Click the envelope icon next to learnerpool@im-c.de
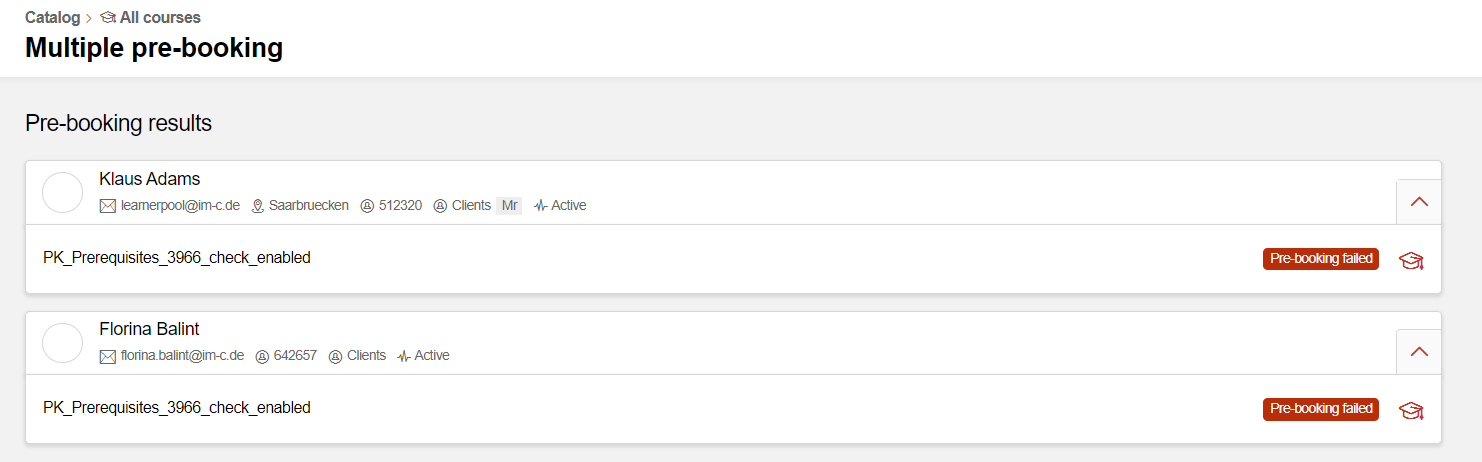Screen dimensions: 1482x462 click(x=108, y=206)
